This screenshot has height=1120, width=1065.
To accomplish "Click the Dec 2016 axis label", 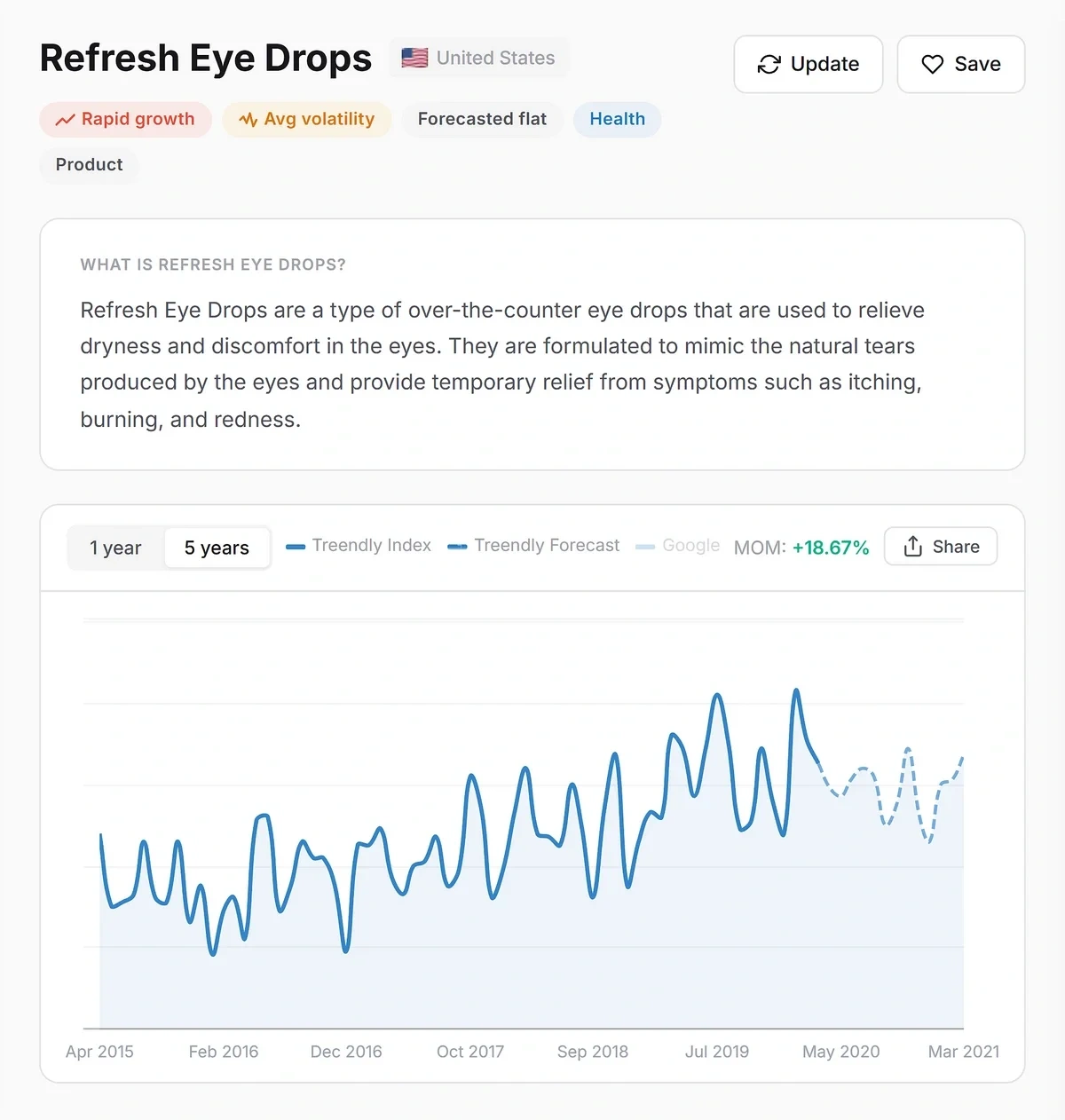I will coord(346,1052).
